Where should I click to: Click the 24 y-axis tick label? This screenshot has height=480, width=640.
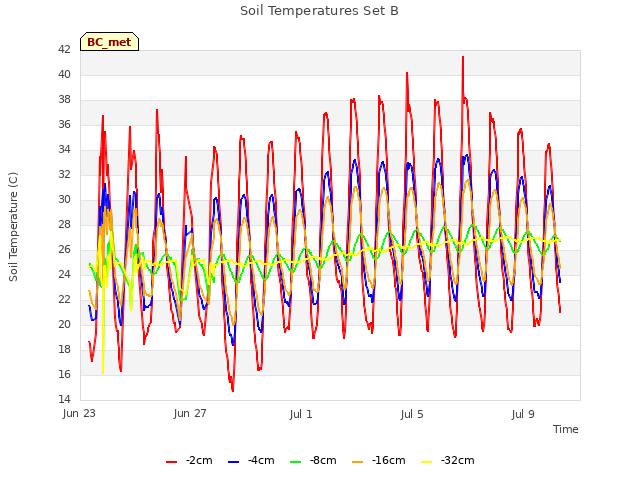pos(64,274)
